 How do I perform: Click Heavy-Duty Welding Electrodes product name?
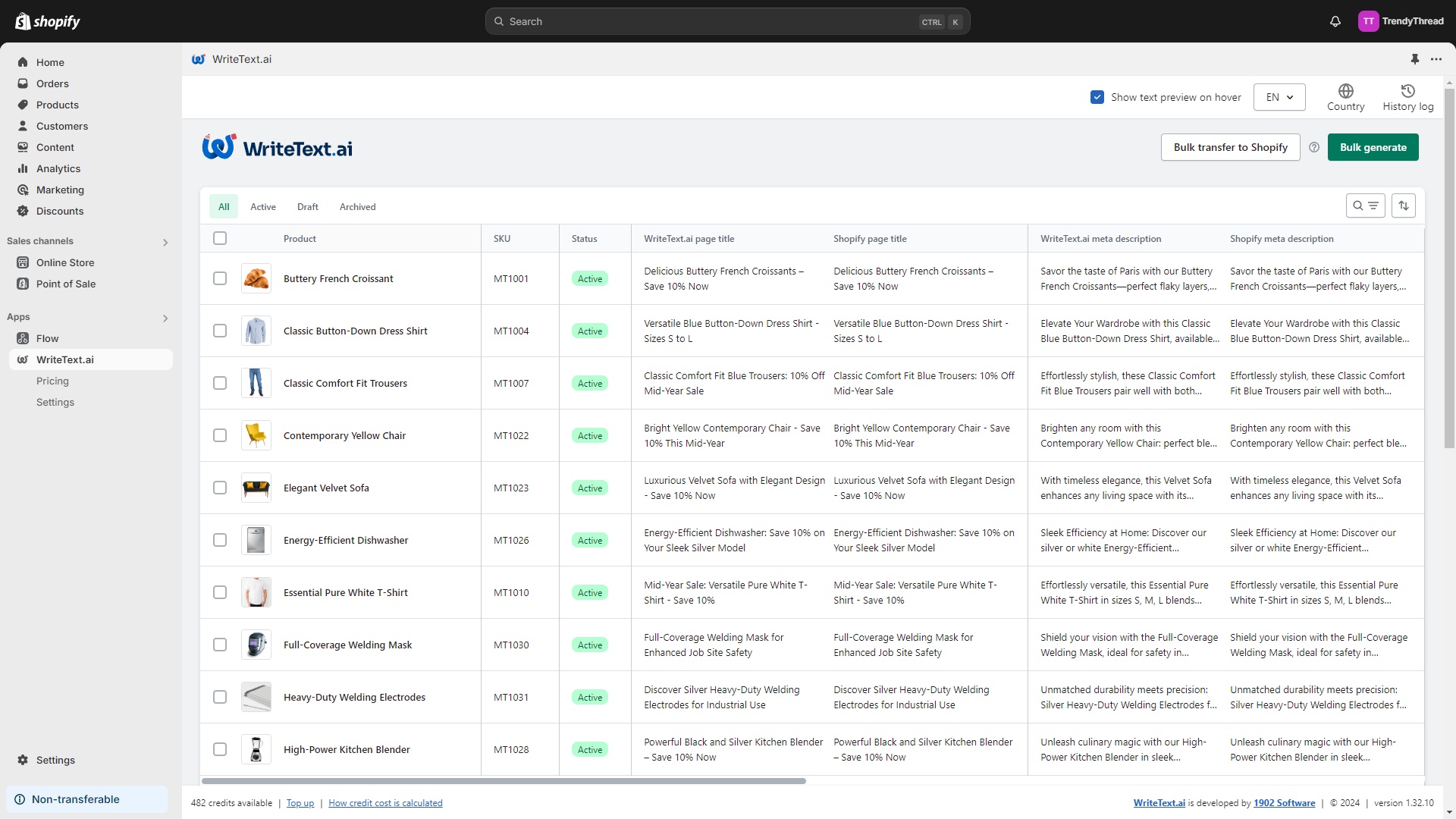click(x=354, y=697)
